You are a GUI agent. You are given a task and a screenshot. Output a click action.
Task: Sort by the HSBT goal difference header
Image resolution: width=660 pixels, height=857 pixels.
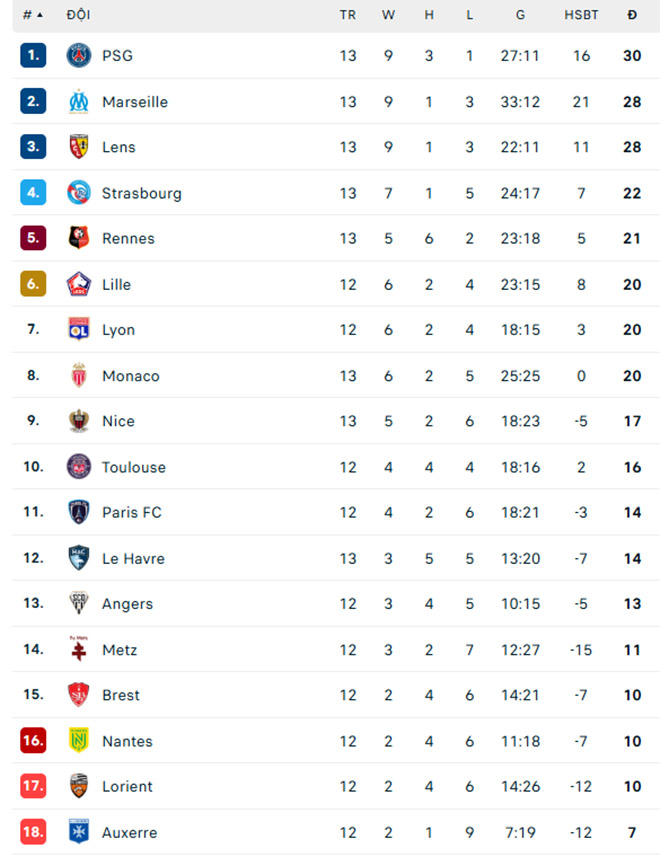coord(581,15)
